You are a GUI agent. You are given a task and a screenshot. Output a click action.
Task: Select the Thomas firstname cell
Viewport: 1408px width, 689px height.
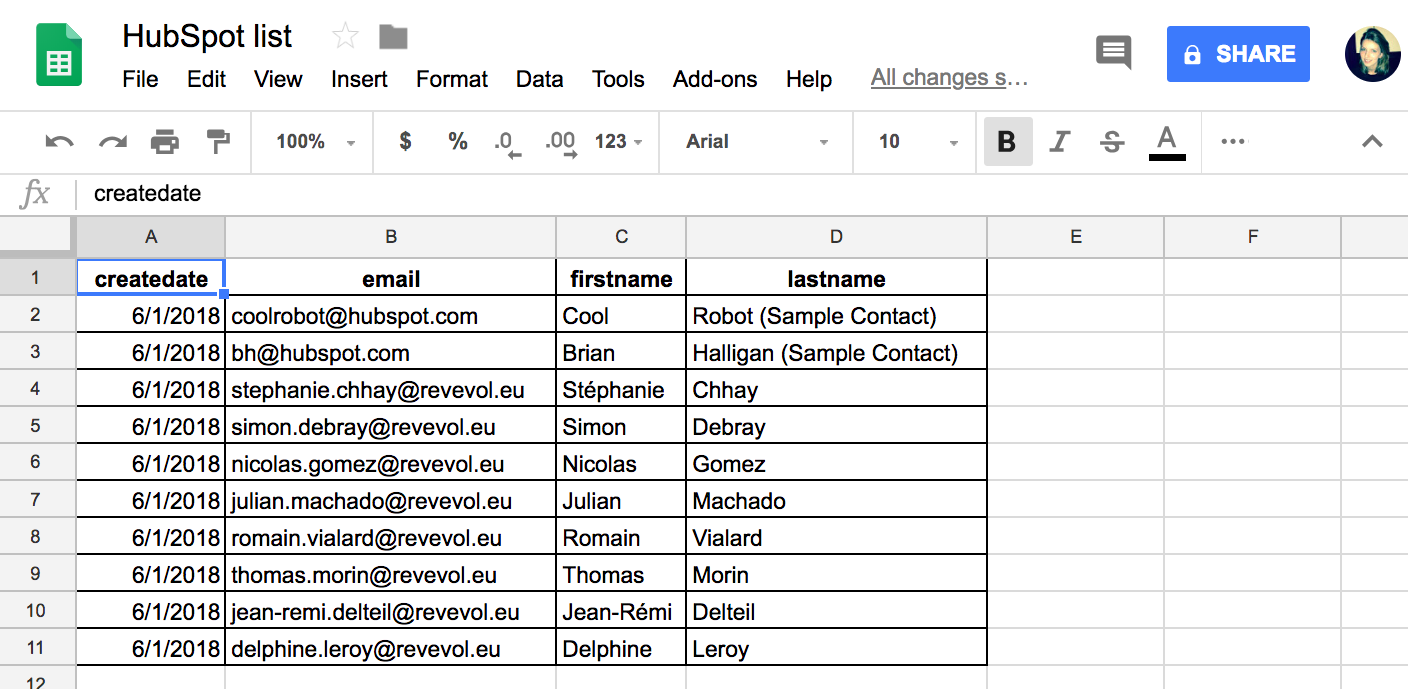(x=621, y=575)
